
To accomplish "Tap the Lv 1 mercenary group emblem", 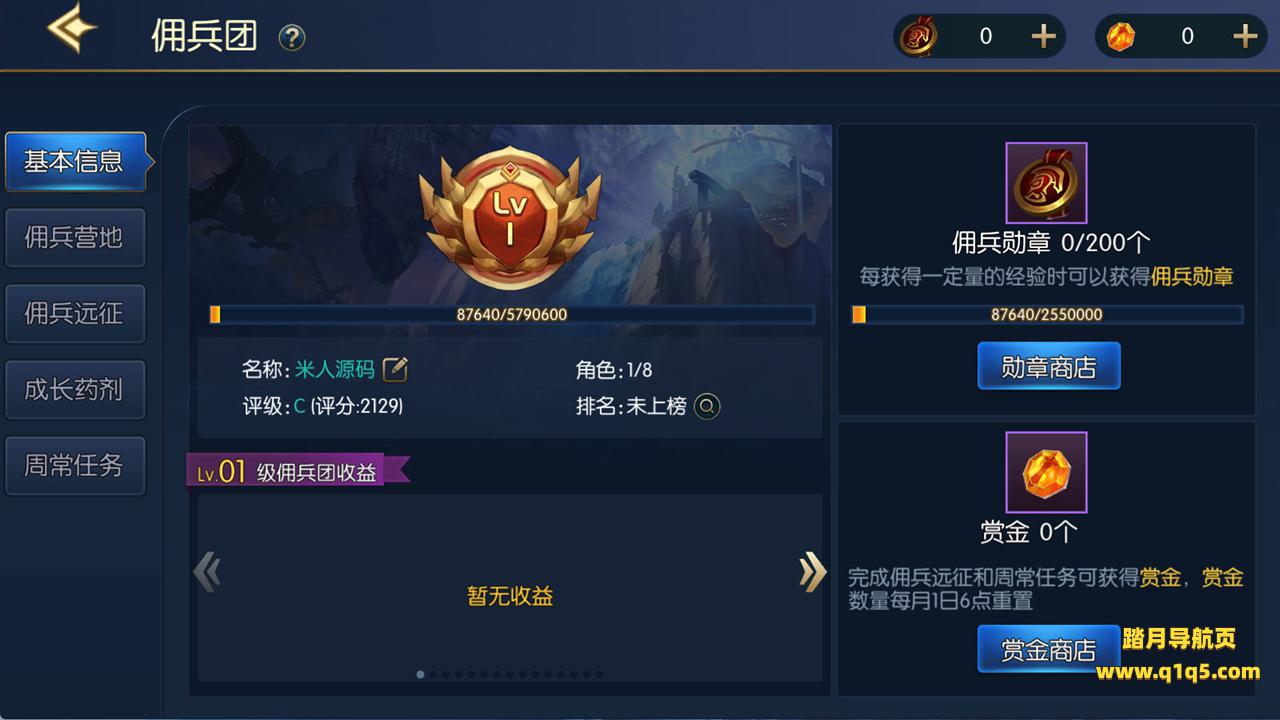I will coord(510,212).
